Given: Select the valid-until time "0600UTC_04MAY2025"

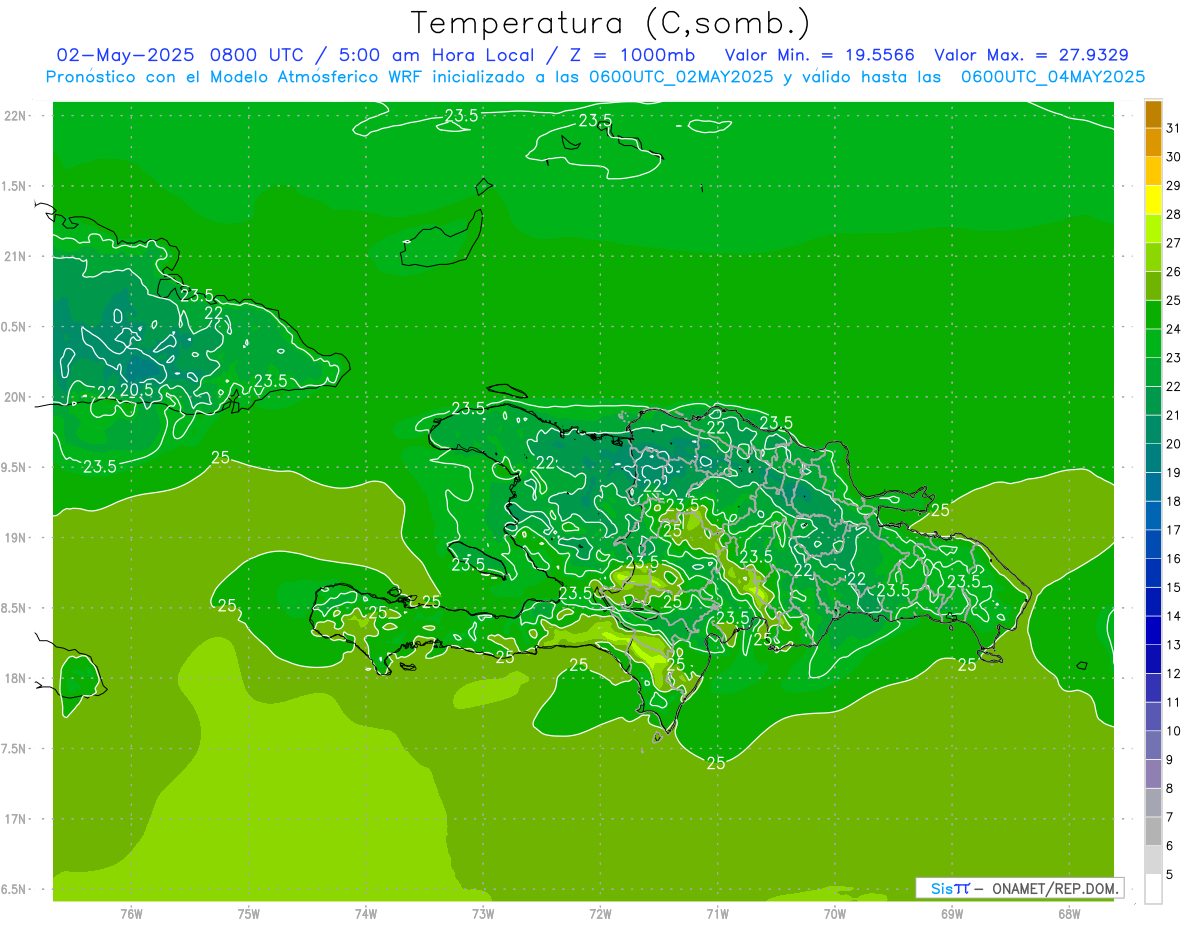Looking at the screenshot, I should [x=1053, y=77].
